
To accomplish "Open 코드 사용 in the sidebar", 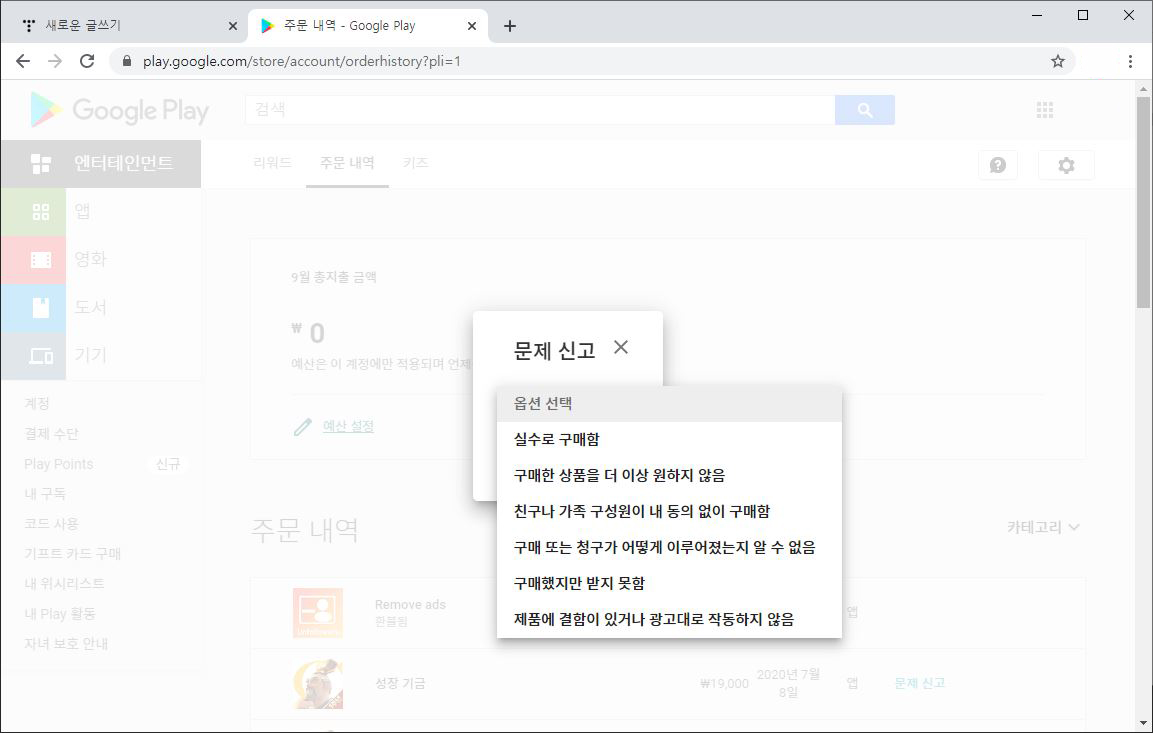I will click(x=51, y=523).
